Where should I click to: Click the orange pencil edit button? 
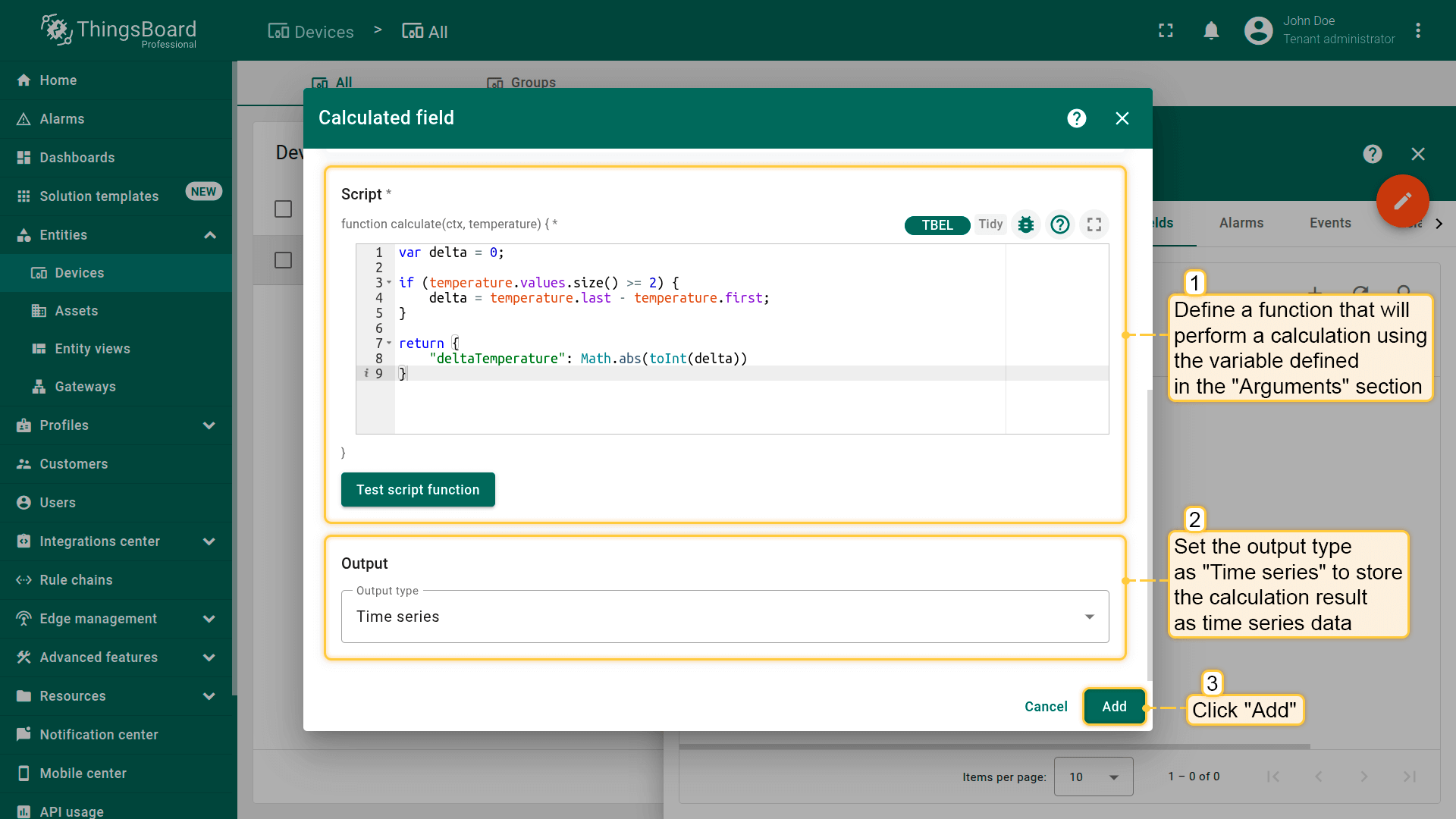pos(1402,201)
